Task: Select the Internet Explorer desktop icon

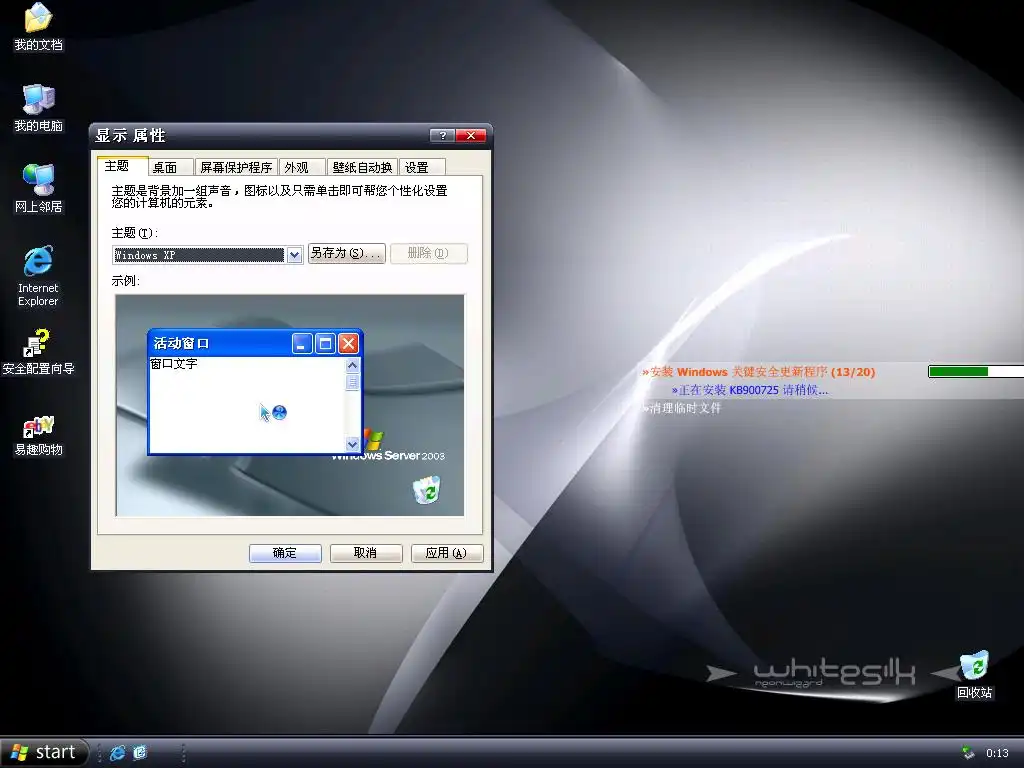Action: click(39, 276)
